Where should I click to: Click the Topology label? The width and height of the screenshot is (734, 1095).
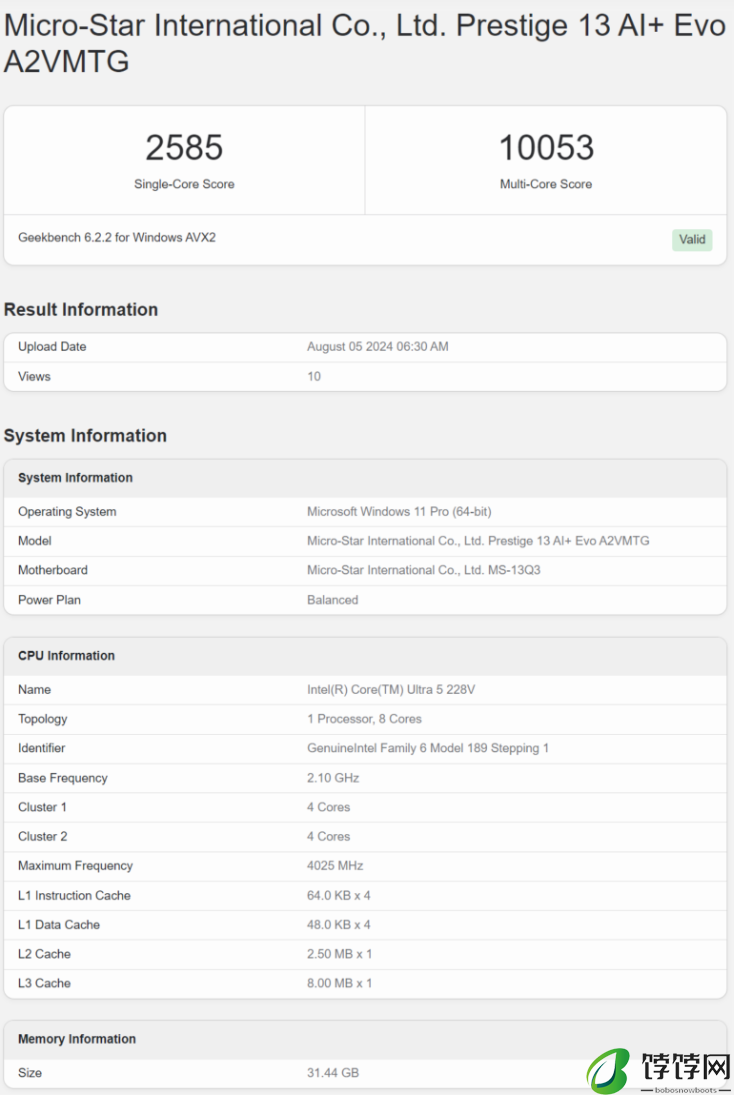pos(43,719)
